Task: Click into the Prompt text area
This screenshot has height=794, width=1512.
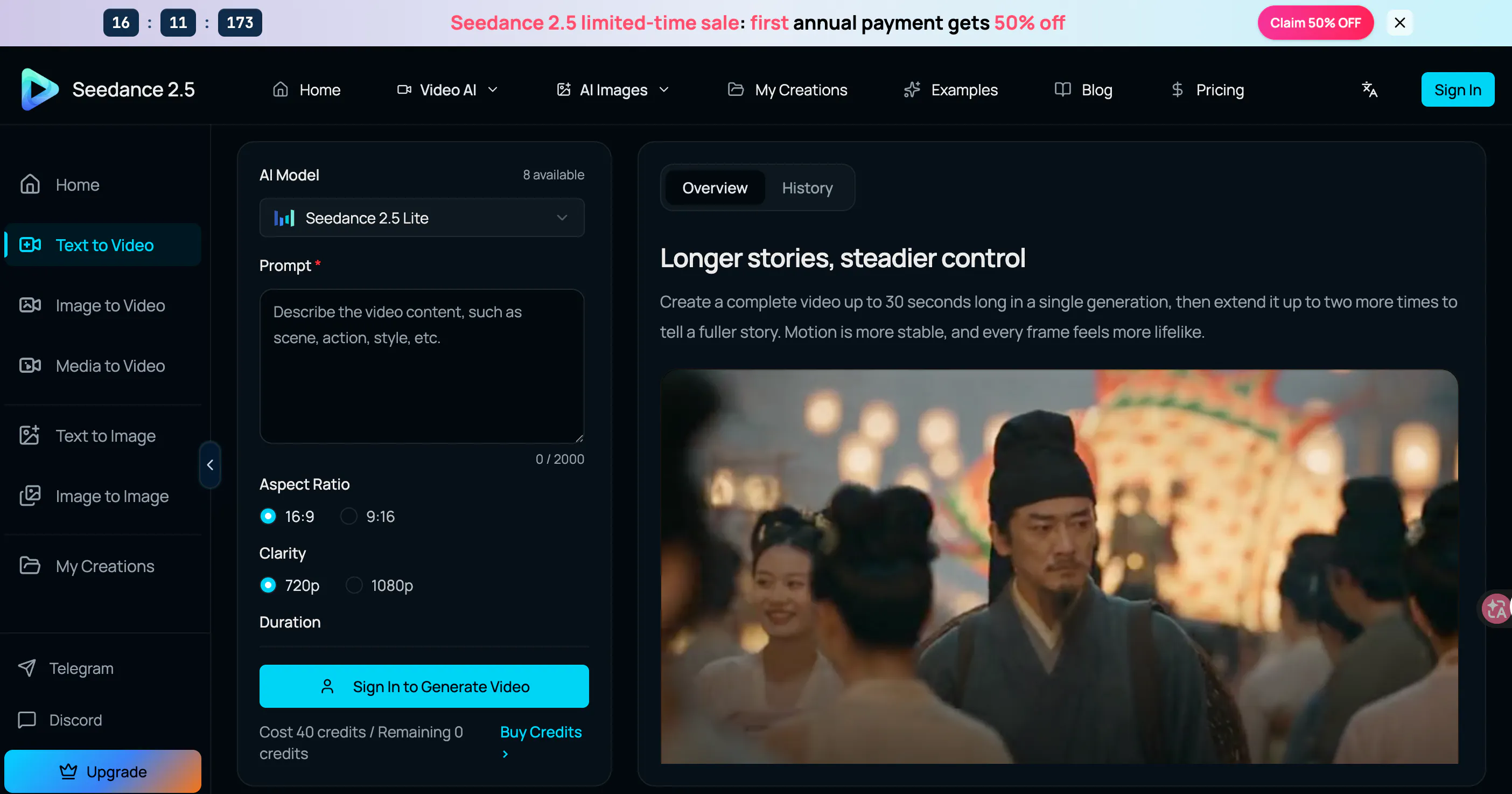Action: 422,366
